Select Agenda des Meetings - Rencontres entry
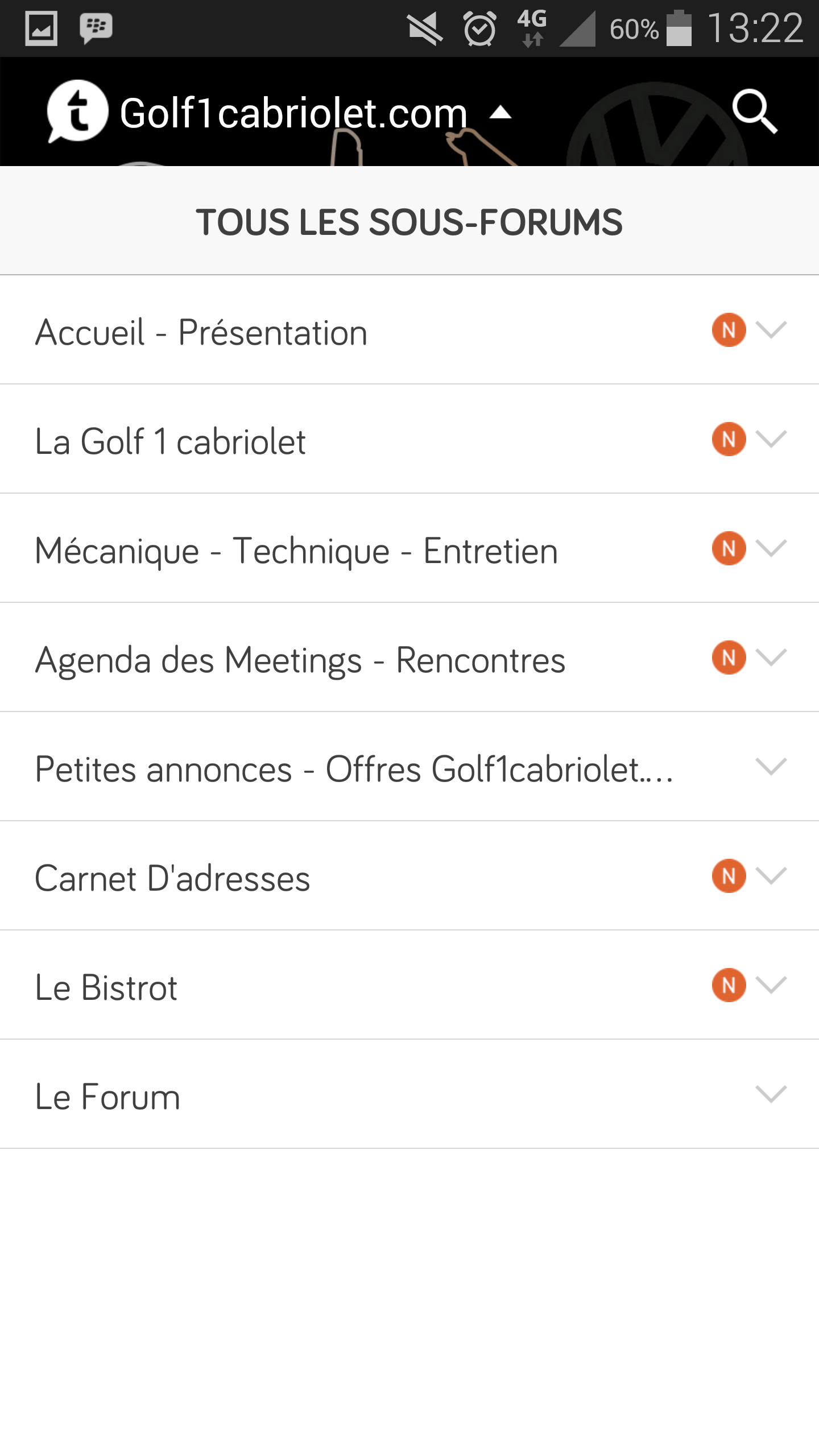This screenshot has height=1456, width=819. click(300, 660)
